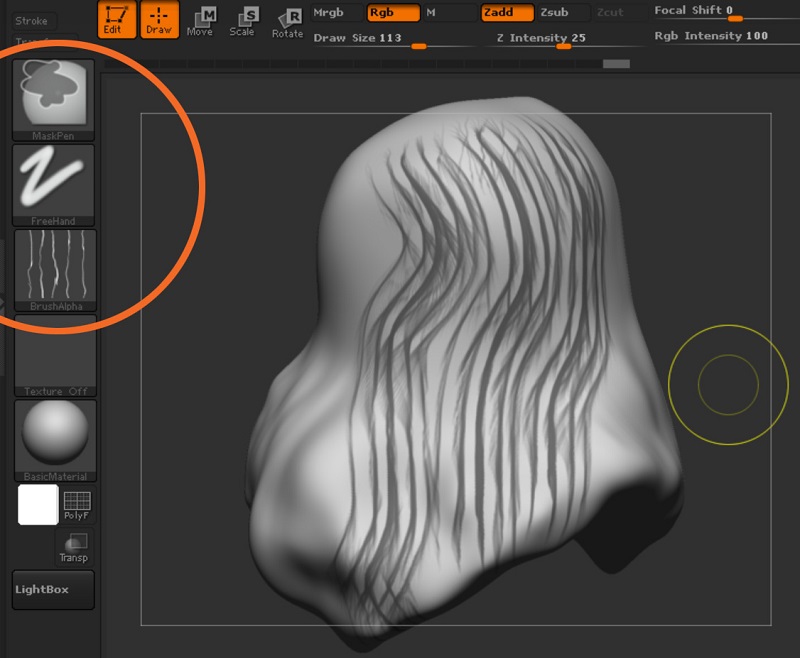
Task: Click the white color swatch
Action: click(36, 505)
